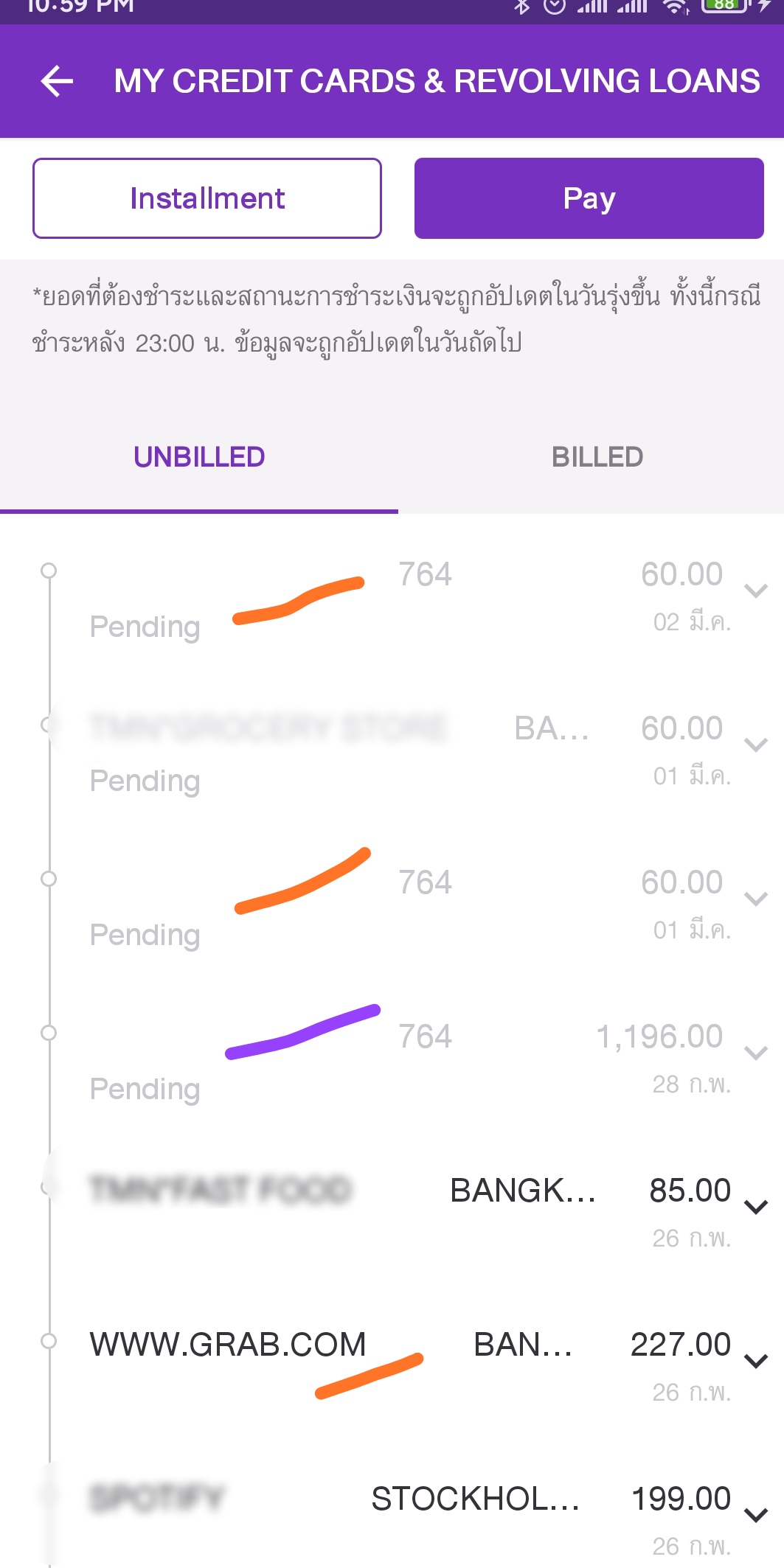Tap the Installment button
Image resolution: width=784 pixels, height=1568 pixels.
[x=207, y=198]
